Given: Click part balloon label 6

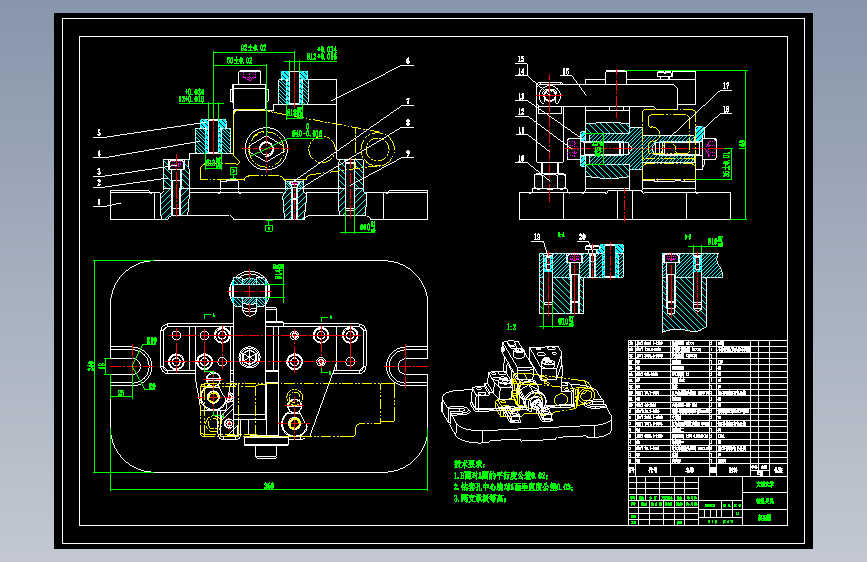Looking at the screenshot, I should pyautogui.click(x=408, y=61).
